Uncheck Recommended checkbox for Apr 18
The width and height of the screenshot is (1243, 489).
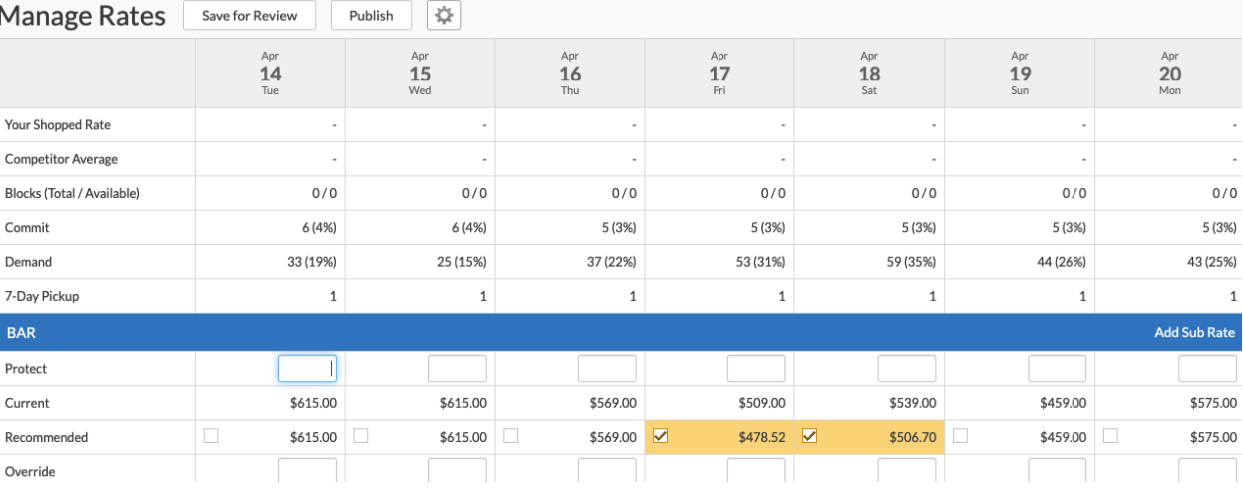[810, 436]
